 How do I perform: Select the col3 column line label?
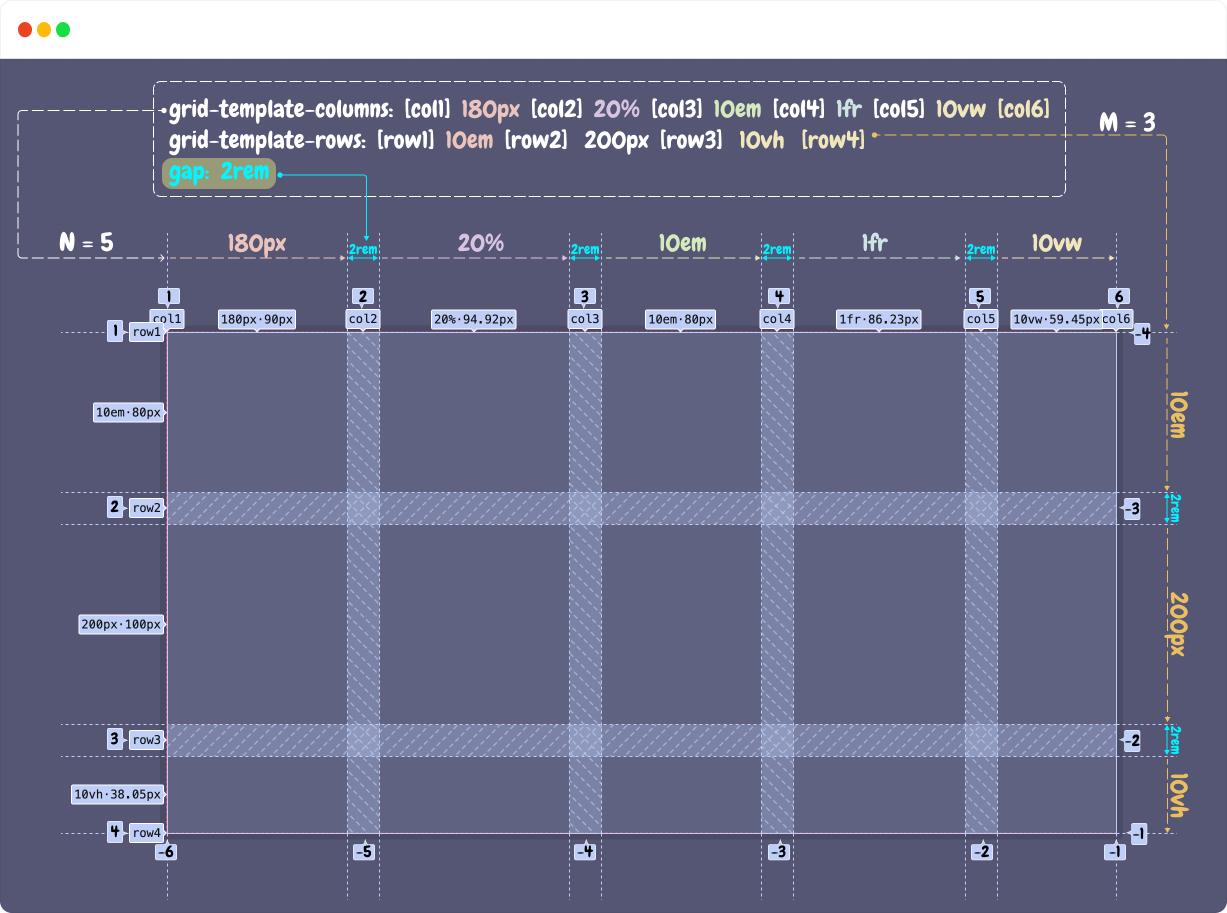585,319
